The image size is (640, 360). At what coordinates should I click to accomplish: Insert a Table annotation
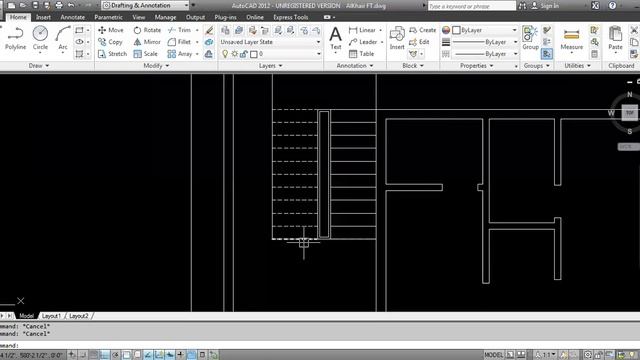pyautogui.click(x=362, y=54)
